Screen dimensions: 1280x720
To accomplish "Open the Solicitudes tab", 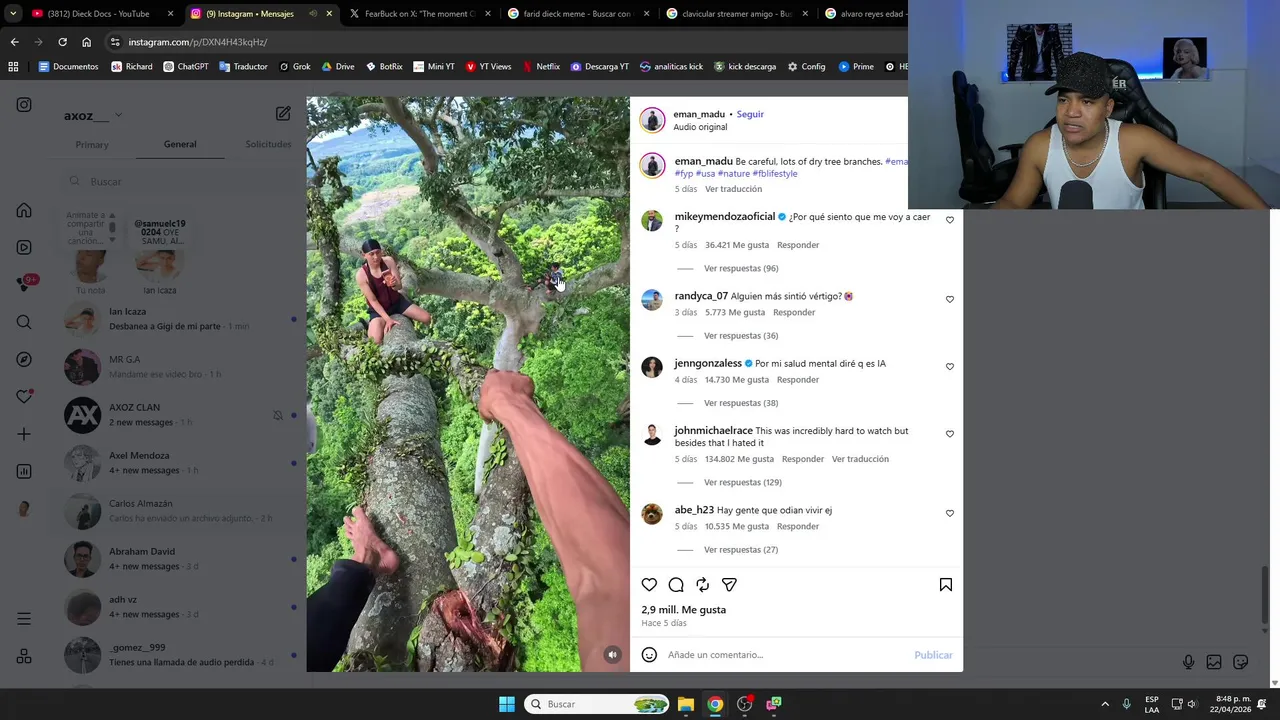I will coord(268,144).
